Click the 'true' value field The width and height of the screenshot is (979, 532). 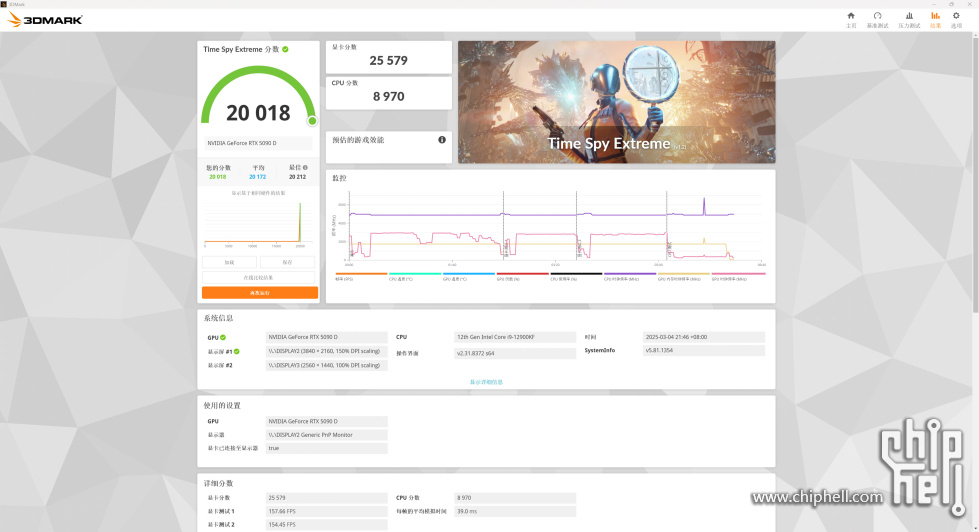tap(327, 448)
